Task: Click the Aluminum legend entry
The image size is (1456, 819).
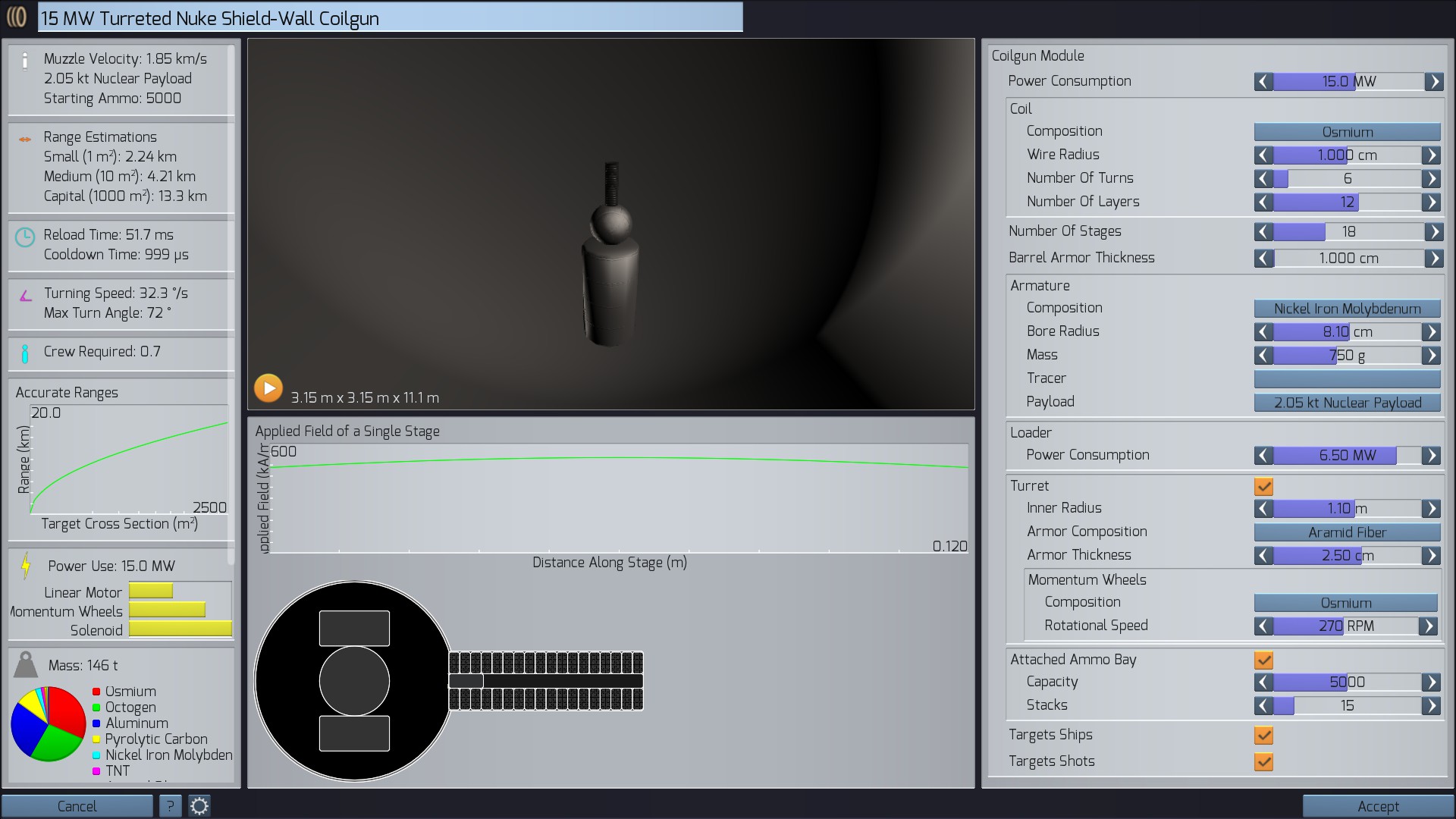Action: tap(130, 723)
